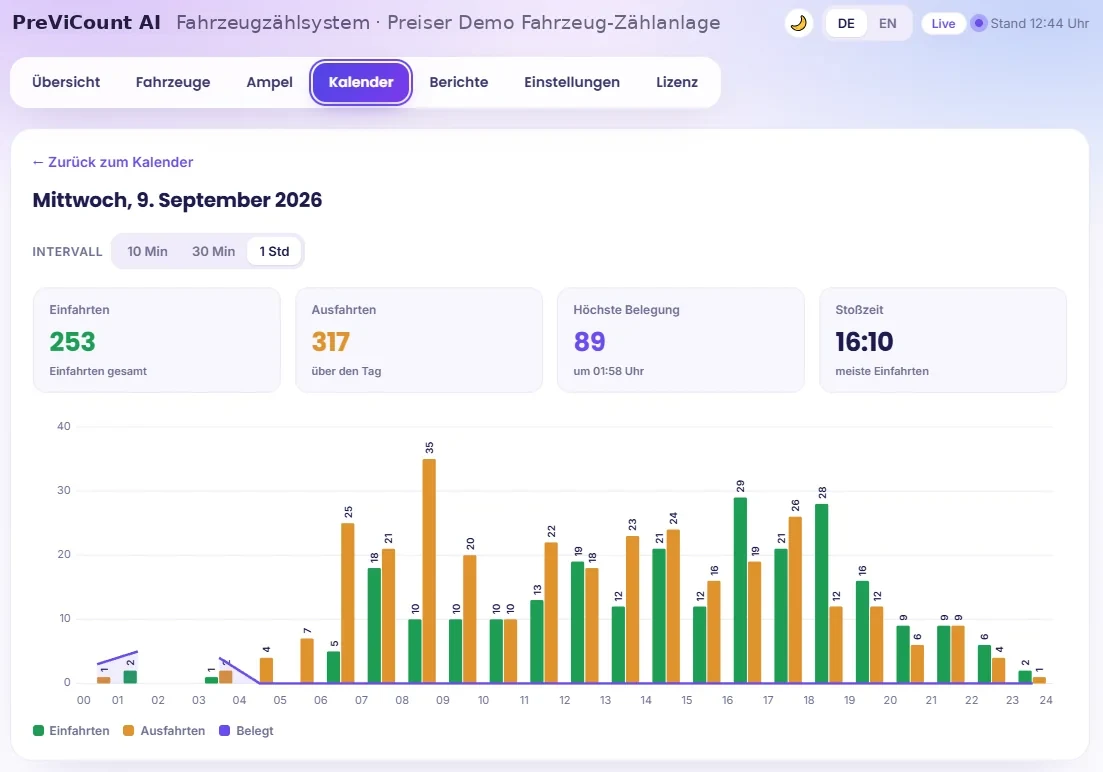This screenshot has width=1103, height=772.
Task: Click the purple live status dot
Action: (x=978, y=23)
